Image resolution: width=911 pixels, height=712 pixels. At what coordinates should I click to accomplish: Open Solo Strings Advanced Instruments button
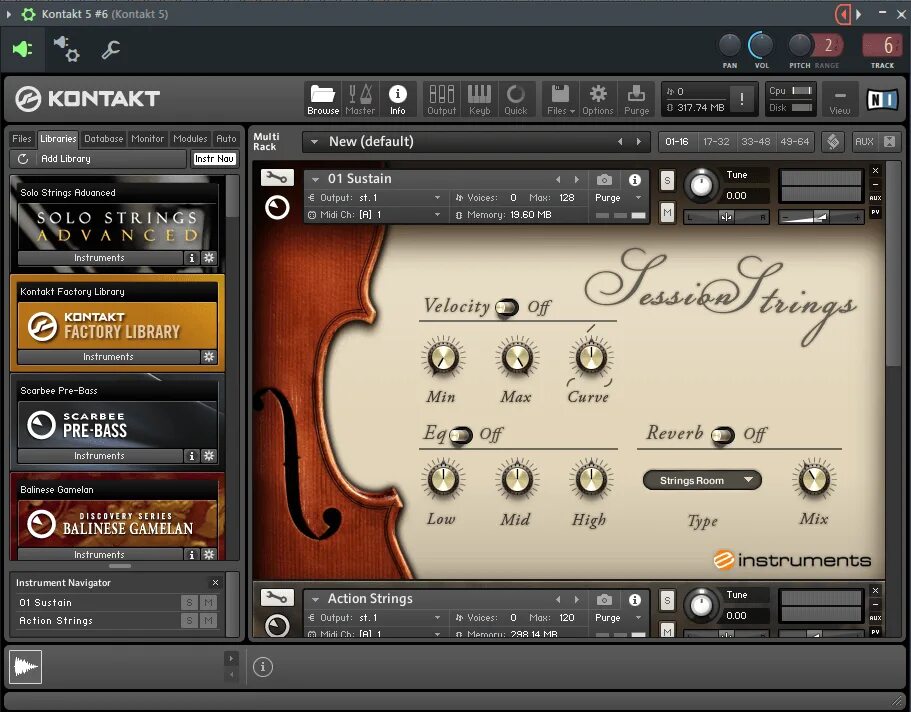[x=99, y=257]
